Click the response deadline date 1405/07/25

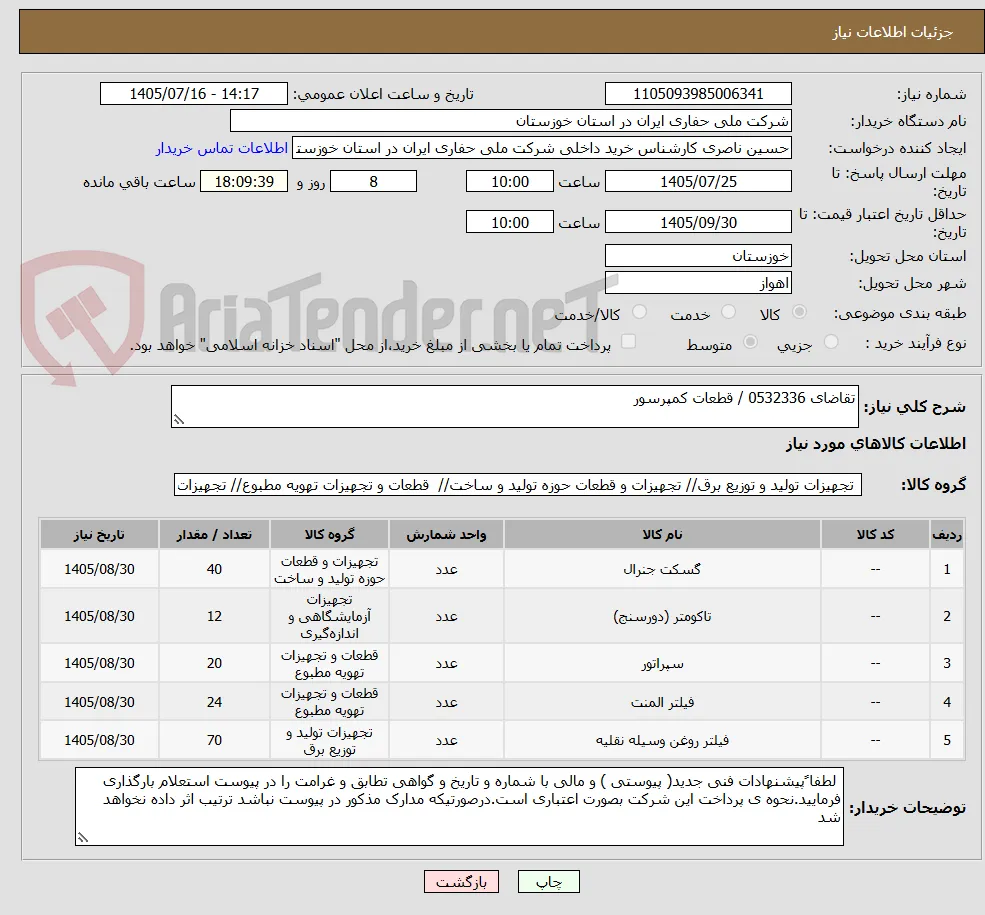698,181
